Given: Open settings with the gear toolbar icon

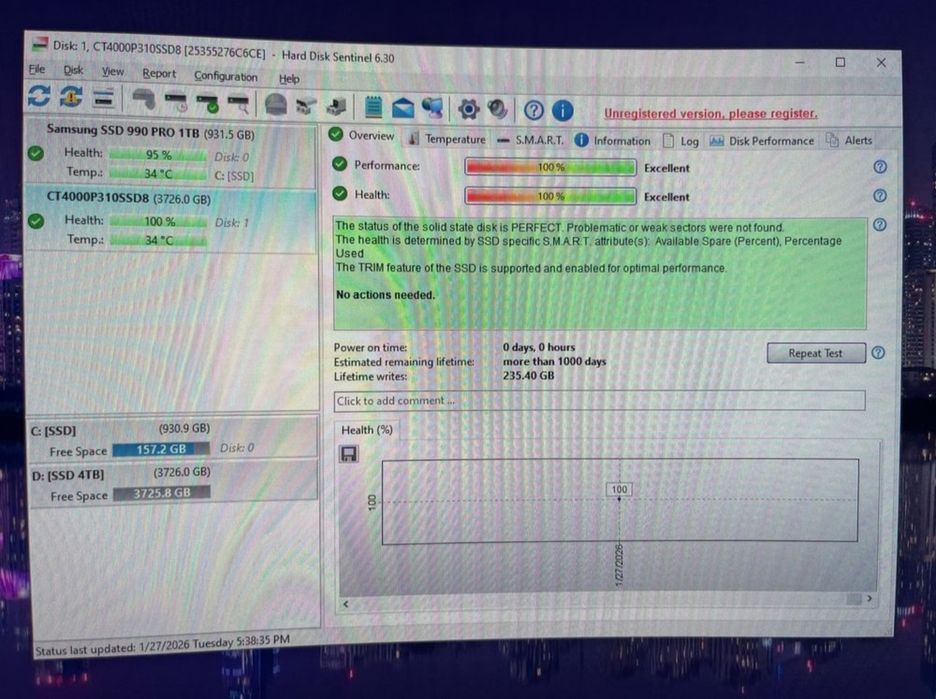Looking at the screenshot, I should tap(469, 109).
